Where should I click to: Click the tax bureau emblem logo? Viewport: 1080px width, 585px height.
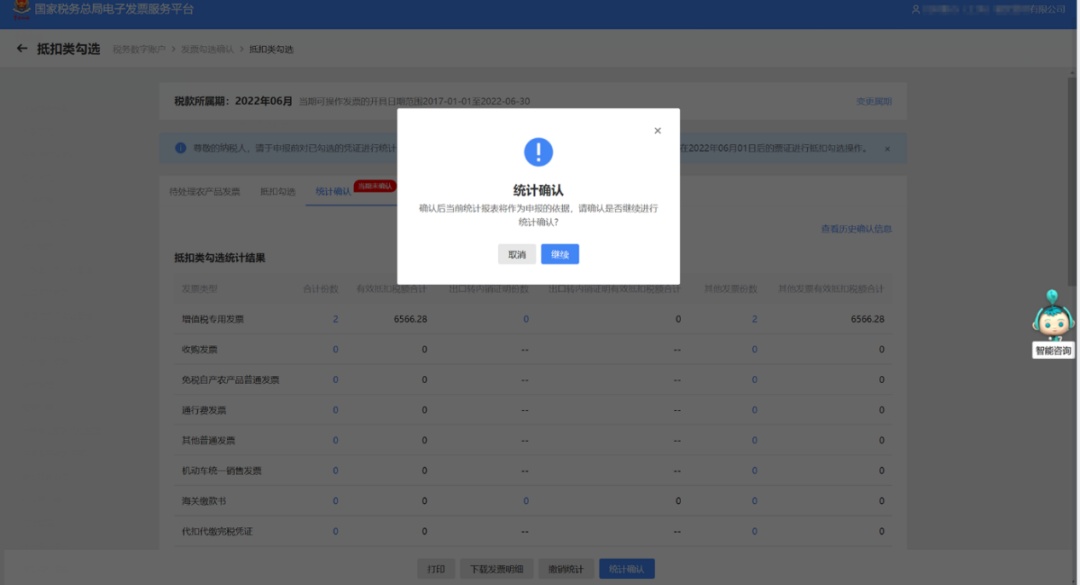(20, 10)
